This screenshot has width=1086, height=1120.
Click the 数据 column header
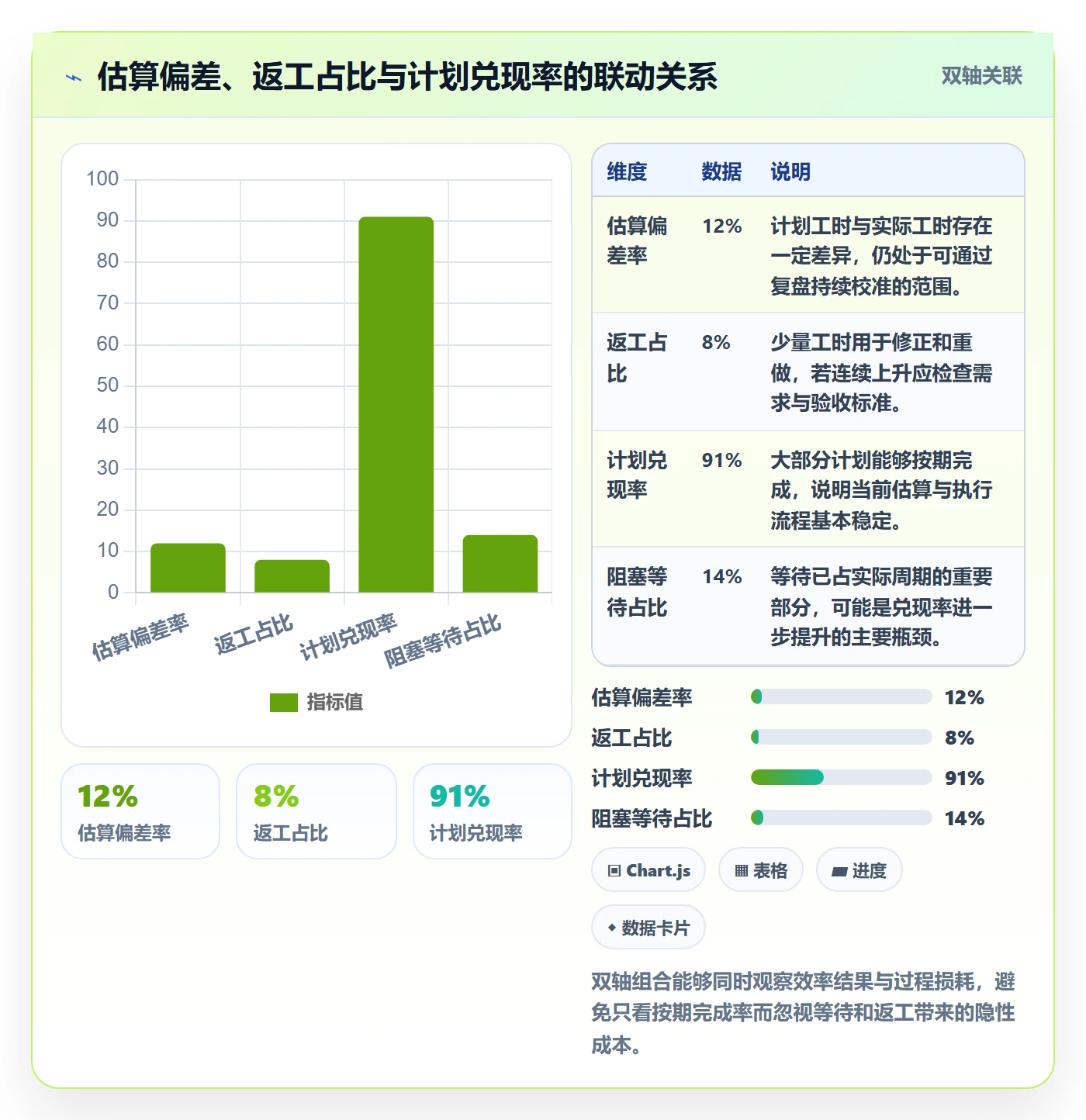(721, 171)
